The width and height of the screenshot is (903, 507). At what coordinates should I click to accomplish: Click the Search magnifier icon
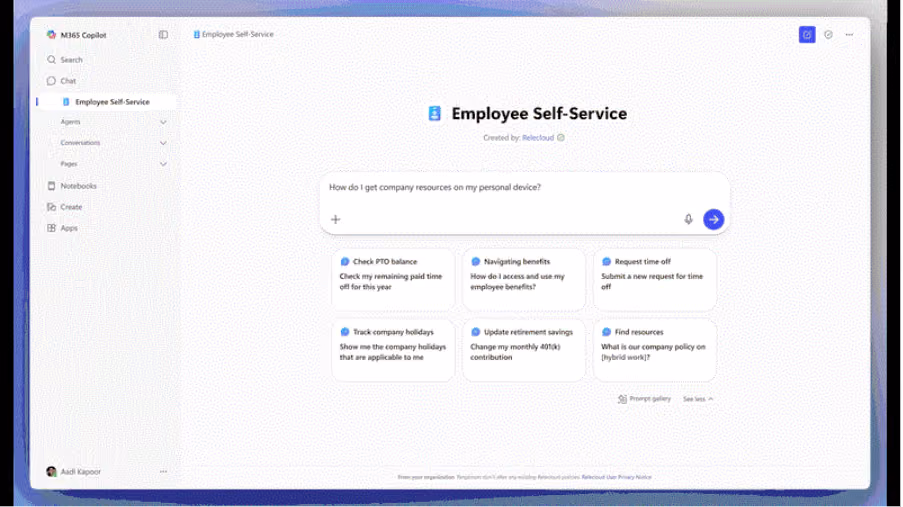coord(51,60)
